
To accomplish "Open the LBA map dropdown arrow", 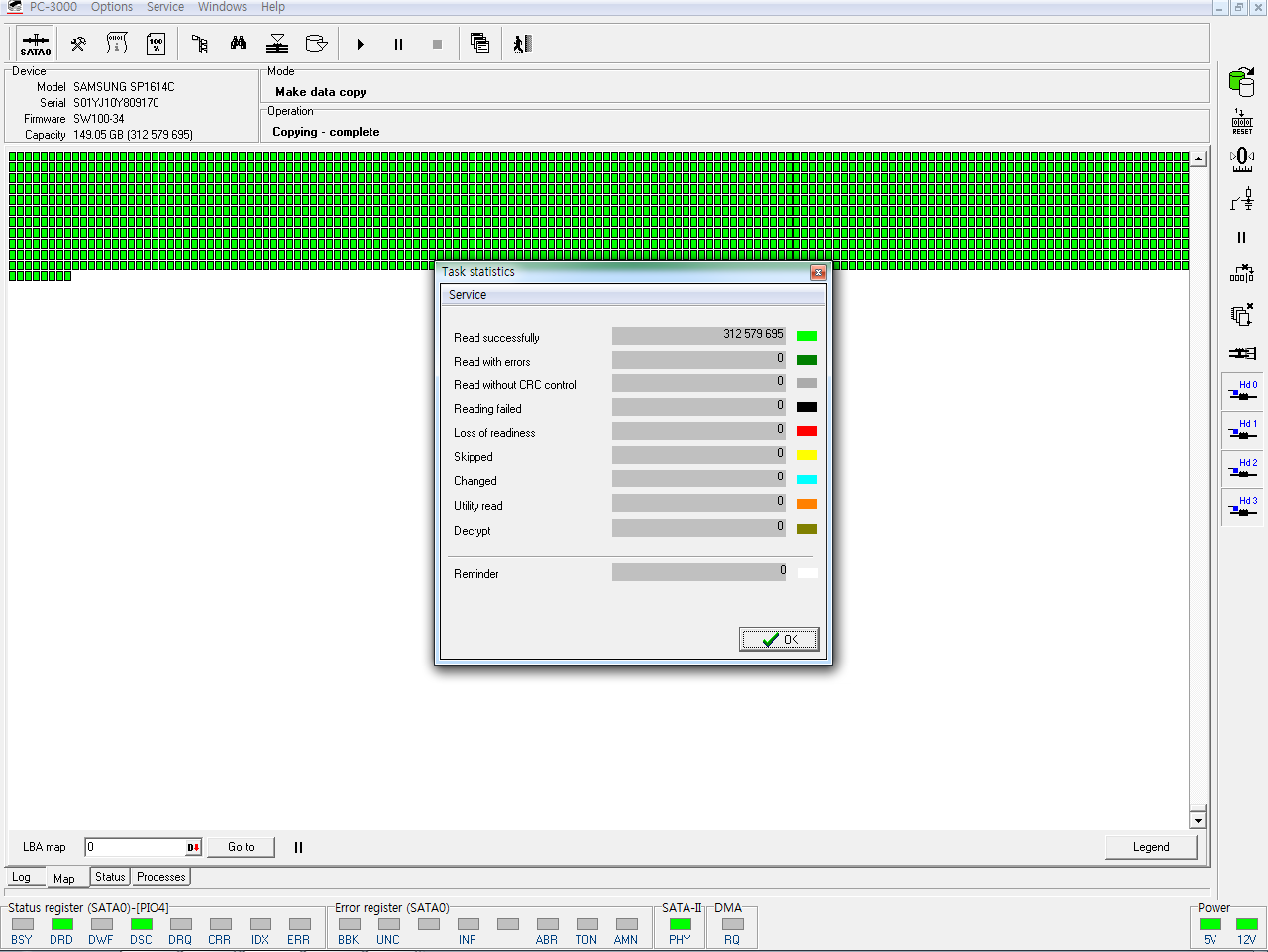I will click(193, 848).
